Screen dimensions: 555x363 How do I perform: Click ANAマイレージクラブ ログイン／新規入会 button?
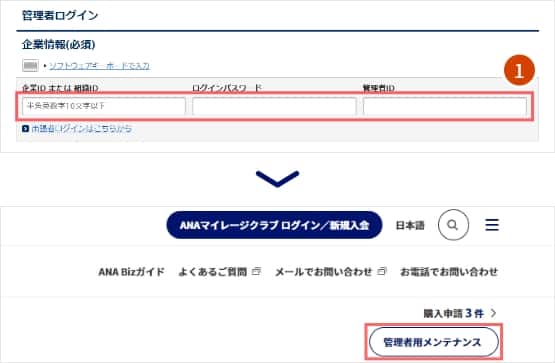pyautogui.click(x=274, y=225)
